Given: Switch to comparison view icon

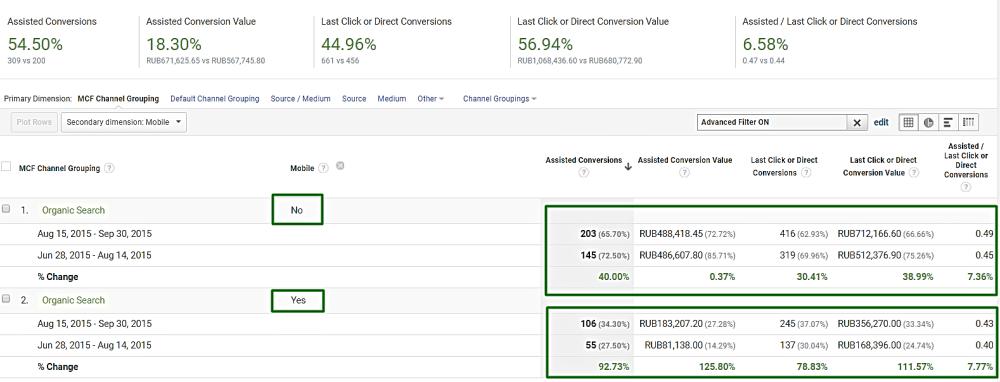Looking at the screenshot, I should 969,122.
